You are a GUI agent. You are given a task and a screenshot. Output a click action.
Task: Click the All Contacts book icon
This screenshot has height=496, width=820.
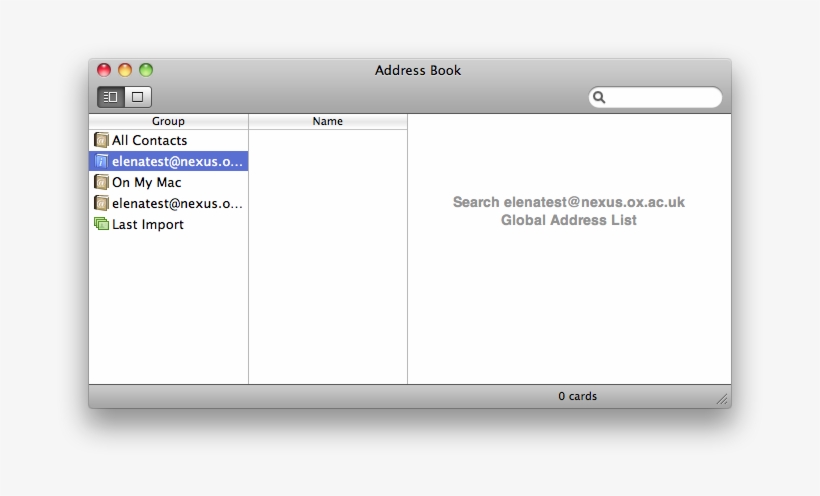(101, 140)
